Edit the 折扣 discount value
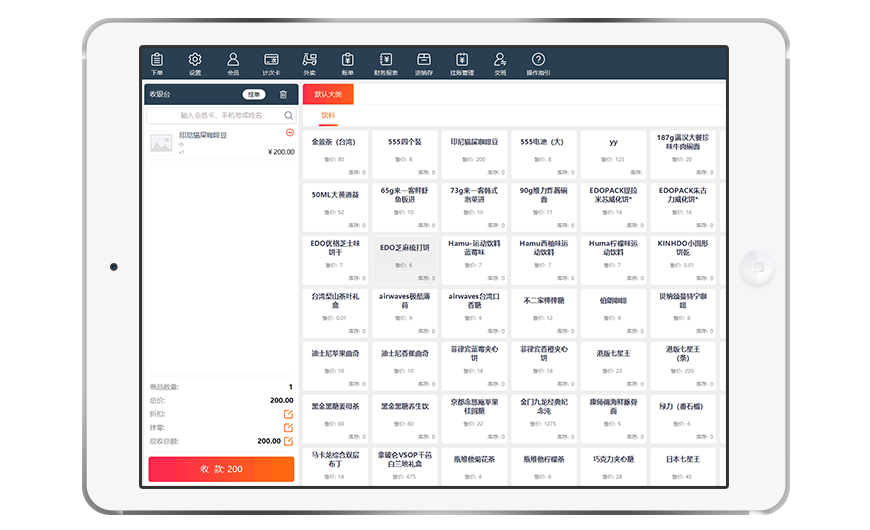The height and width of the screenshot is (530, 870). (288, 414)
